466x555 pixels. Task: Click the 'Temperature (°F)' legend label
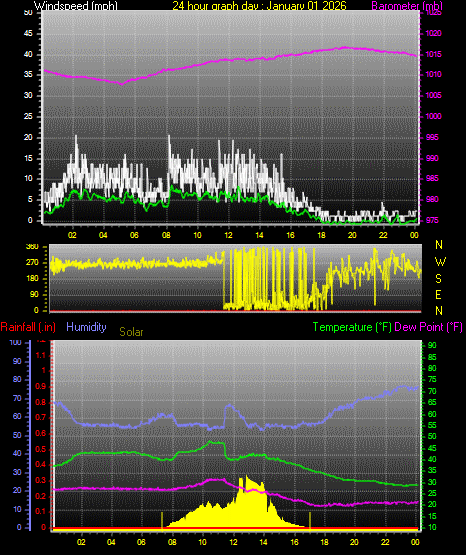[352, 327]
